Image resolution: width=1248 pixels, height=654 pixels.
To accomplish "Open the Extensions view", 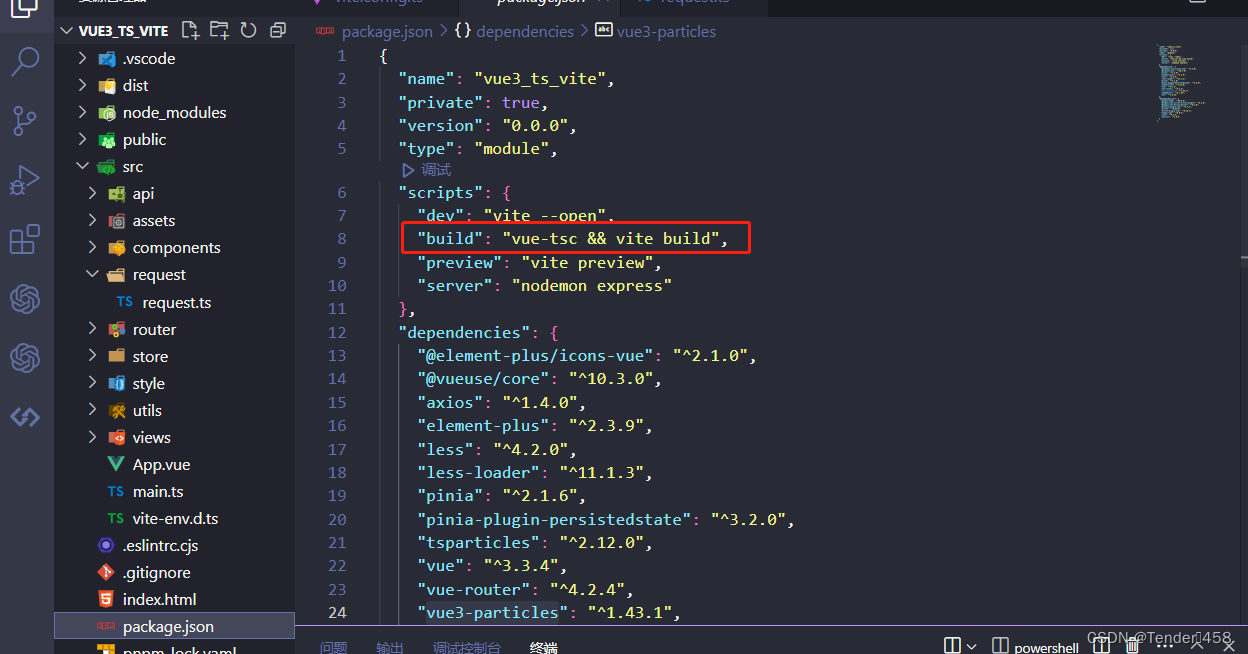I will point(25,240).
